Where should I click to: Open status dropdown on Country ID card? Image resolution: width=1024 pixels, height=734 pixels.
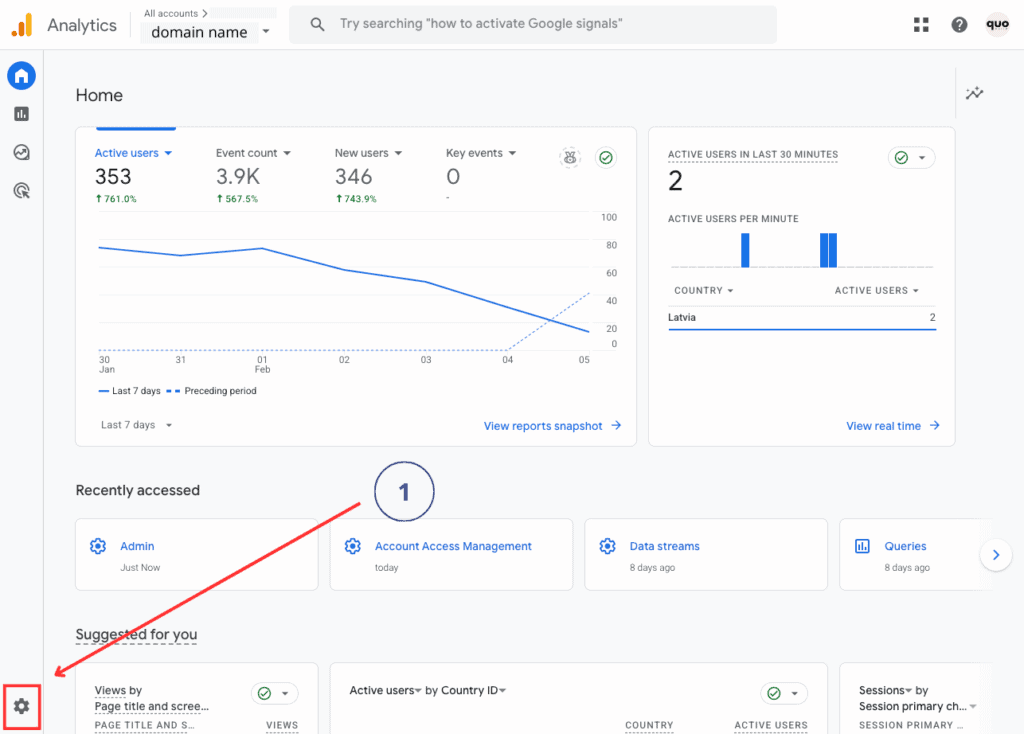[784, 694]
